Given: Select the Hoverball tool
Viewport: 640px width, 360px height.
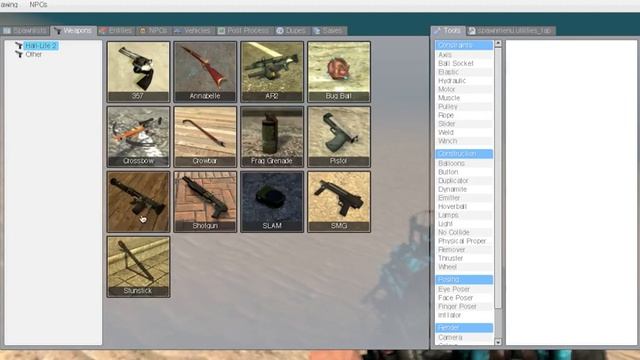Looking at the screenshot, I should tap(464, 207).
